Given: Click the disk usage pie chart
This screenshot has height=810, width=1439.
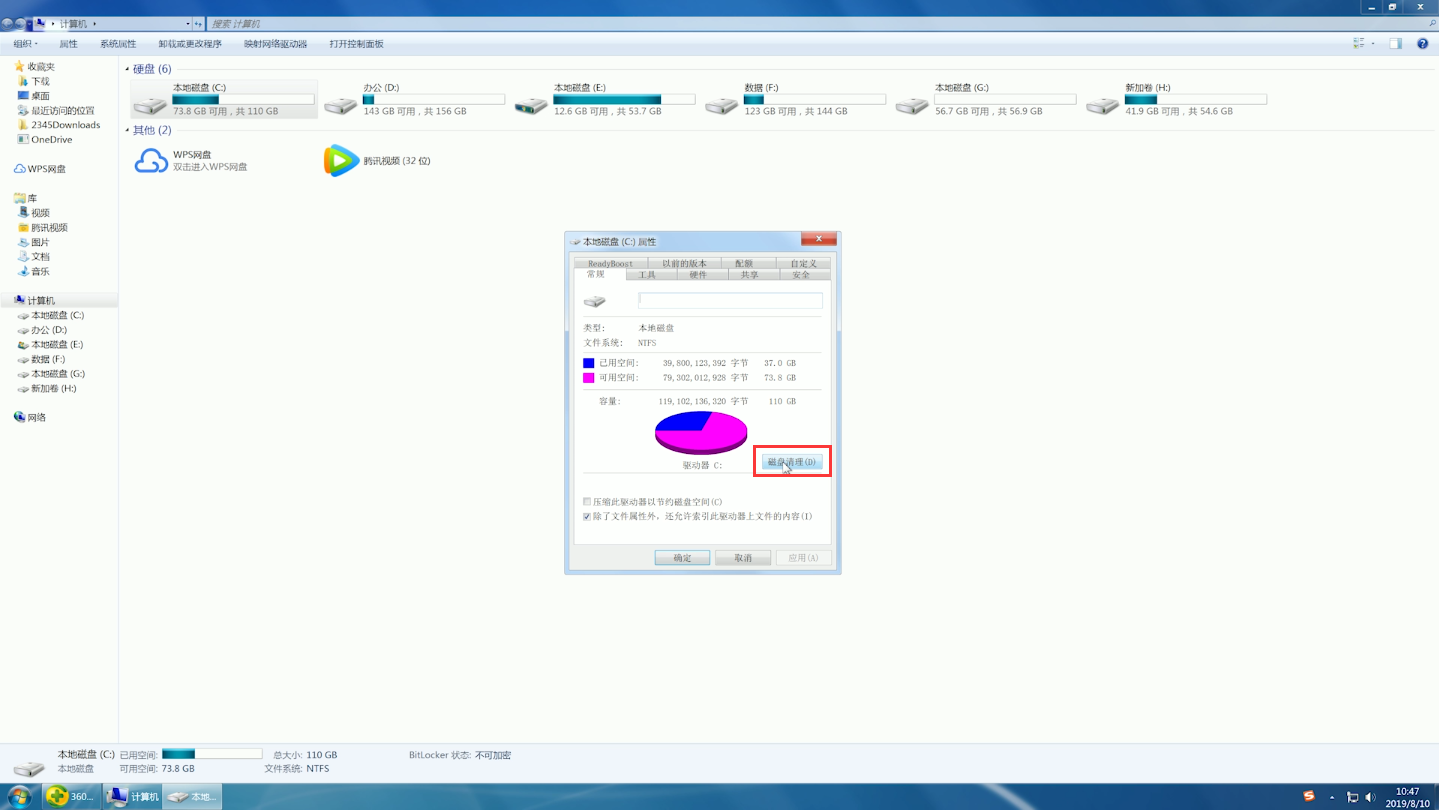Looking at the screenshot, I should tap(701, 432).
